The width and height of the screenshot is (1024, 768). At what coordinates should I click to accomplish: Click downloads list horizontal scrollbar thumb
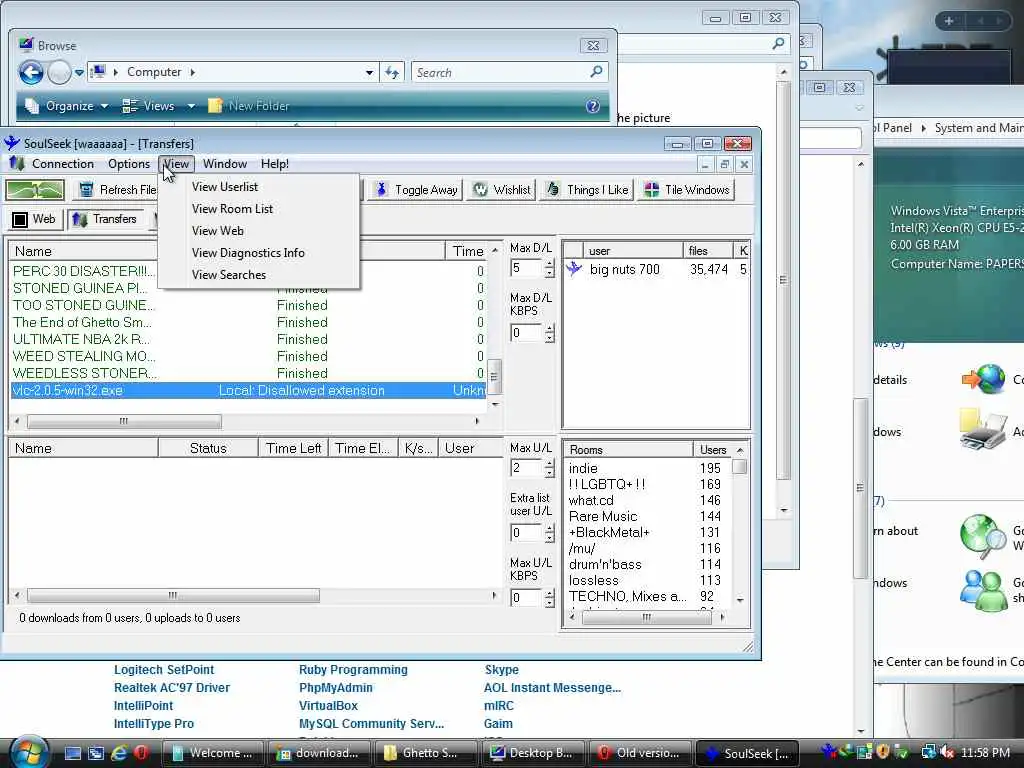[124, 421]
